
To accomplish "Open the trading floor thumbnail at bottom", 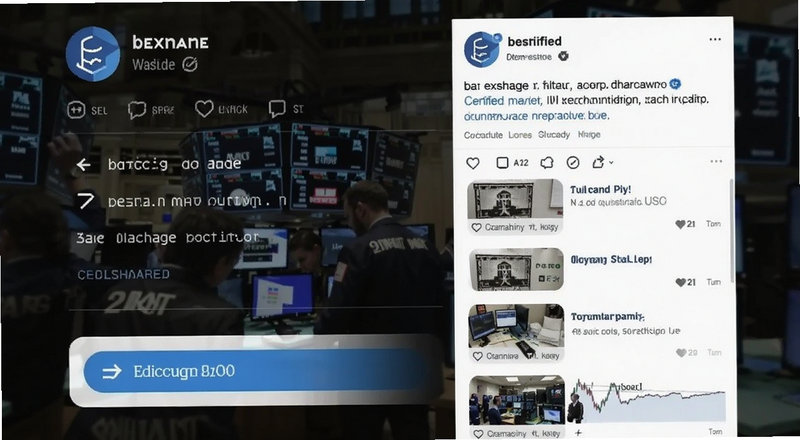I will 517,401.
